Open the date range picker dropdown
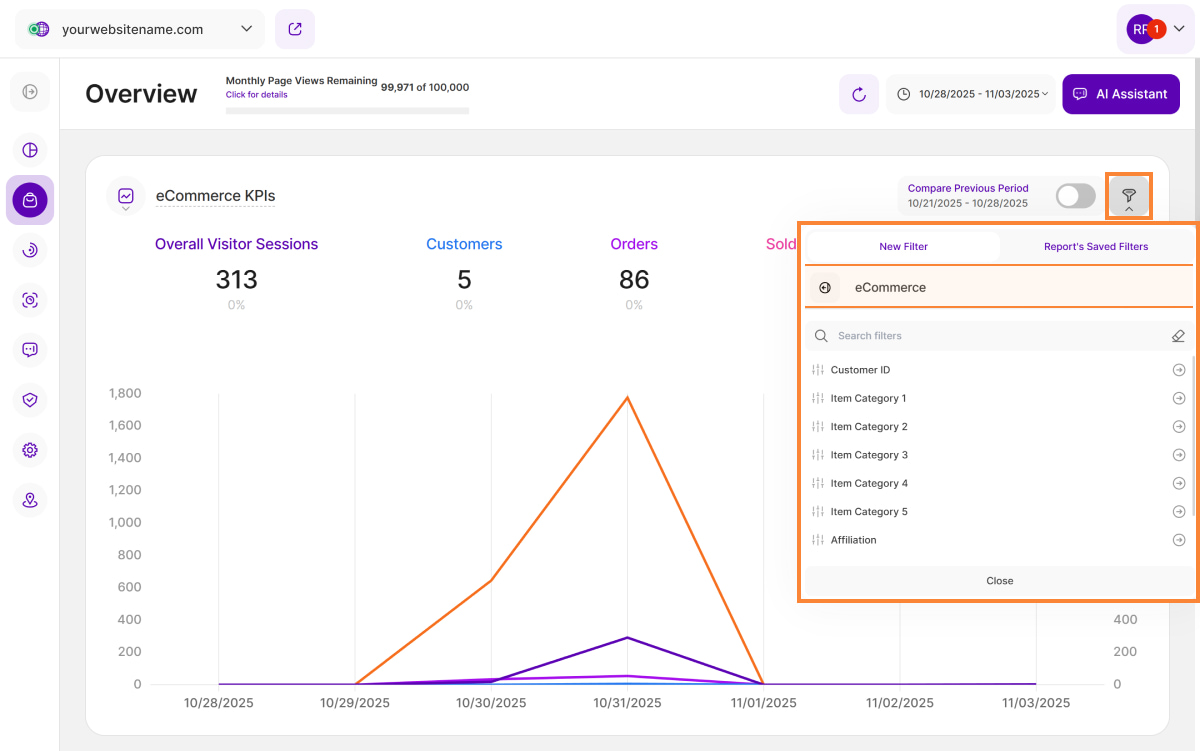1200x751 pixels. tap(971, 94)
